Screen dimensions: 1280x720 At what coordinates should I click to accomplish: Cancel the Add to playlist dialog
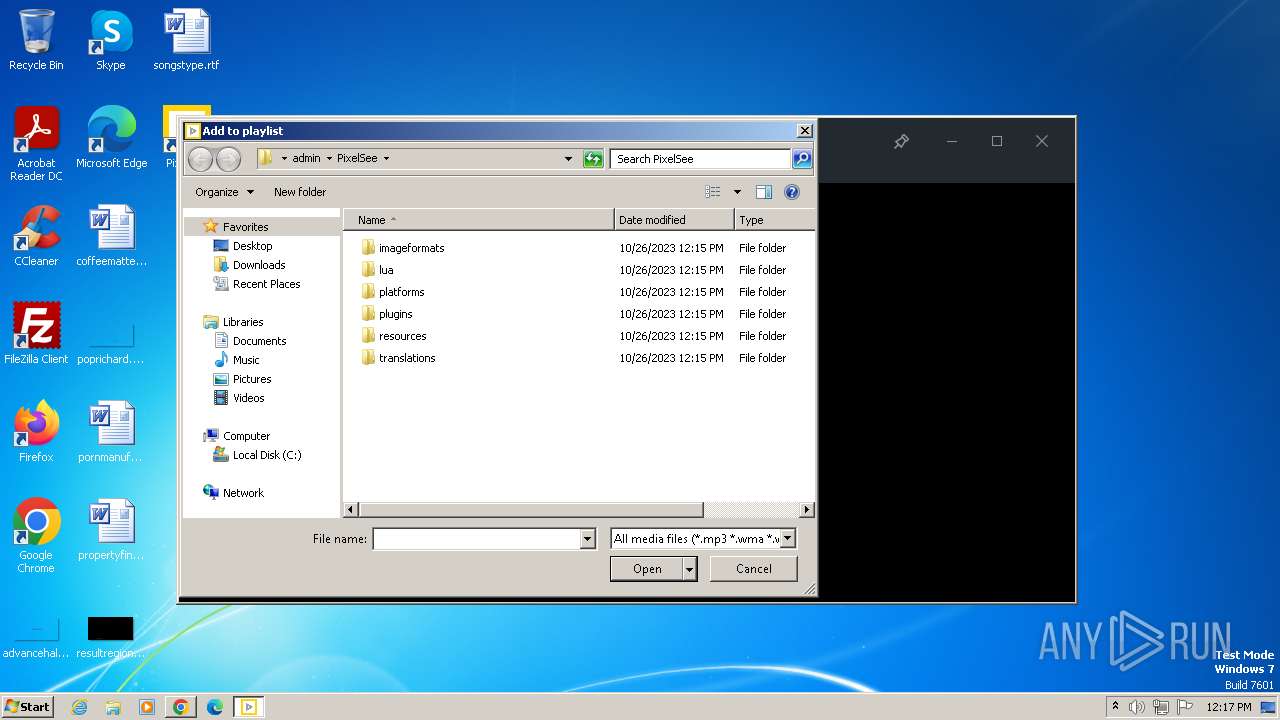(x=753, y=569)
